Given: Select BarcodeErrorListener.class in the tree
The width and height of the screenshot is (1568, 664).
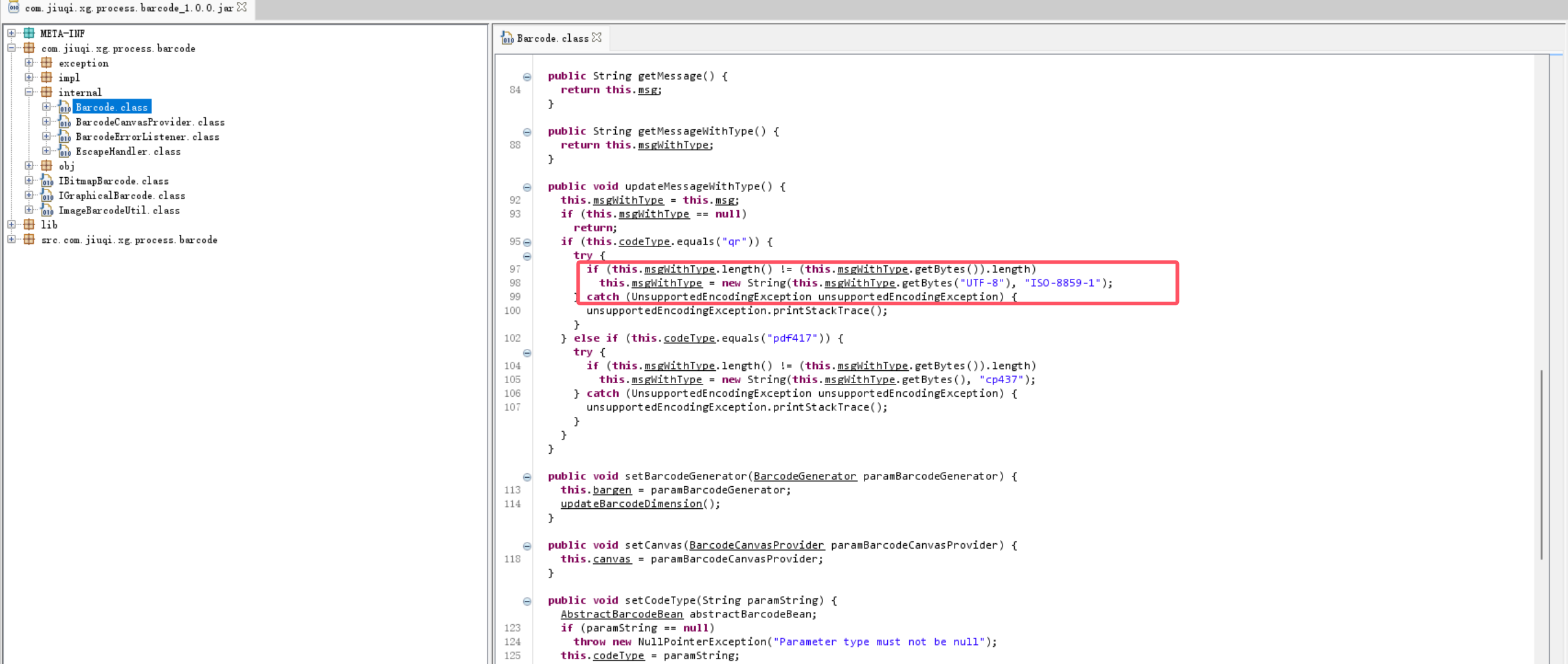Looking at the screenshot, I should (147, 137).
